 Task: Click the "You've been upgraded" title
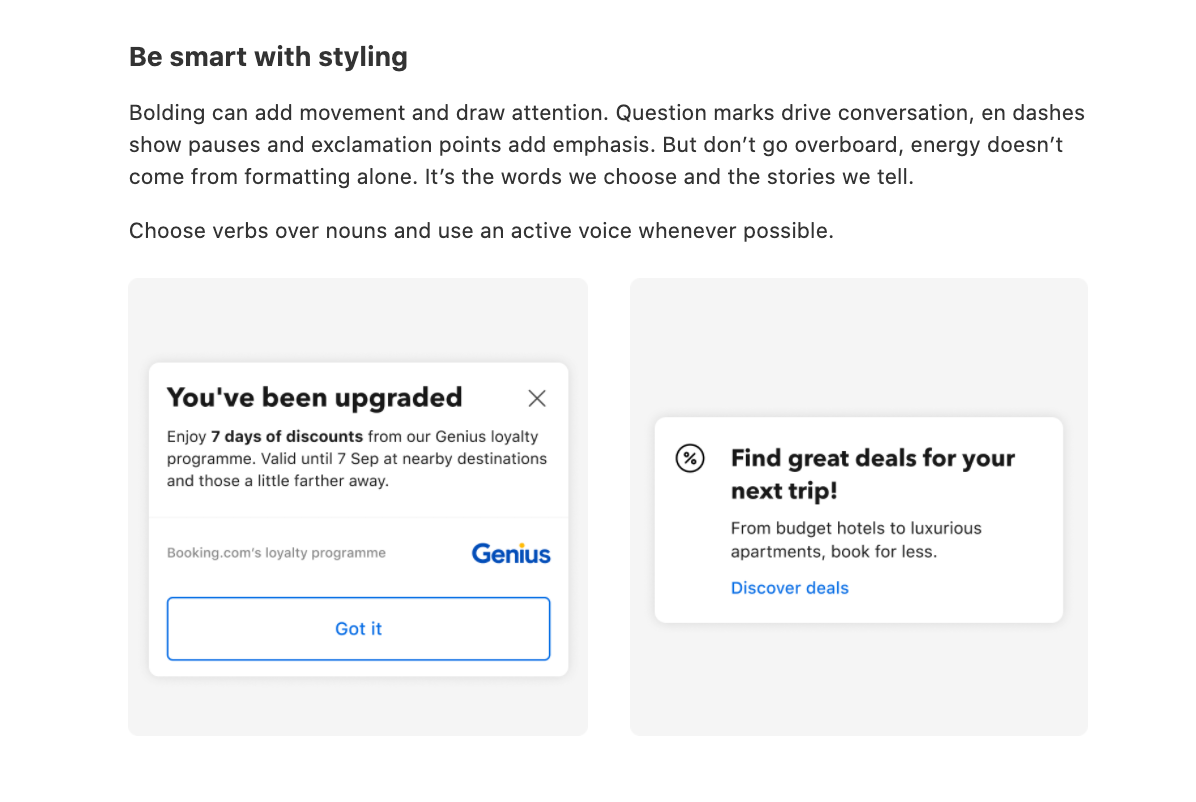pos(314,398)
